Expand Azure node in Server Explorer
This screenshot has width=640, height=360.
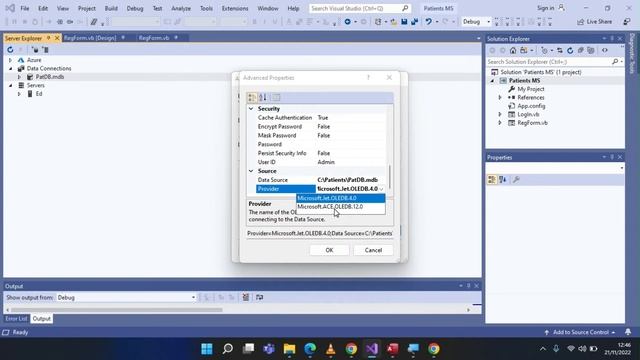11,60
